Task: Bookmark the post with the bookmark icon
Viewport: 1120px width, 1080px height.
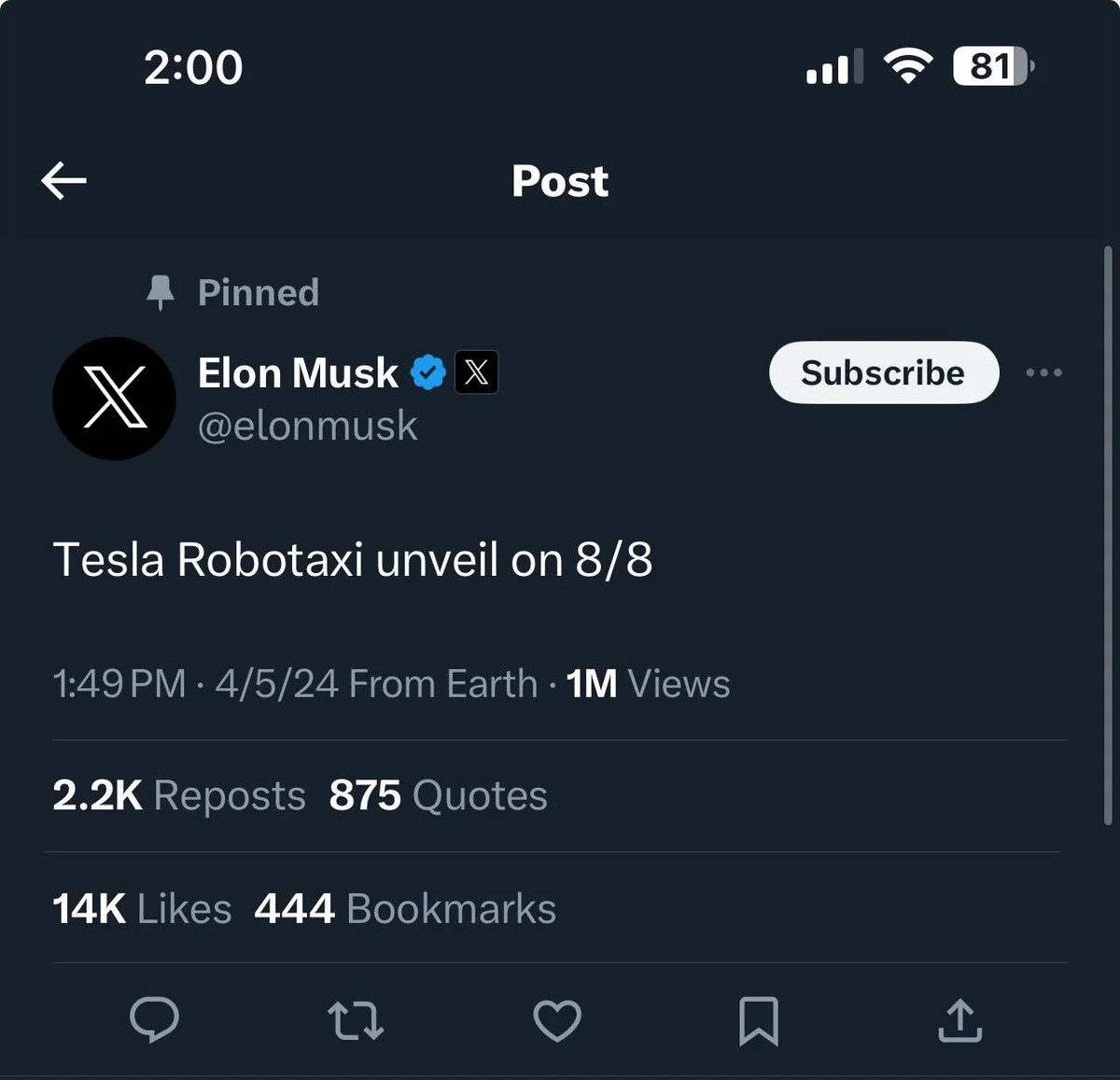Action: pyautogui.click(x=759, y=1021)
